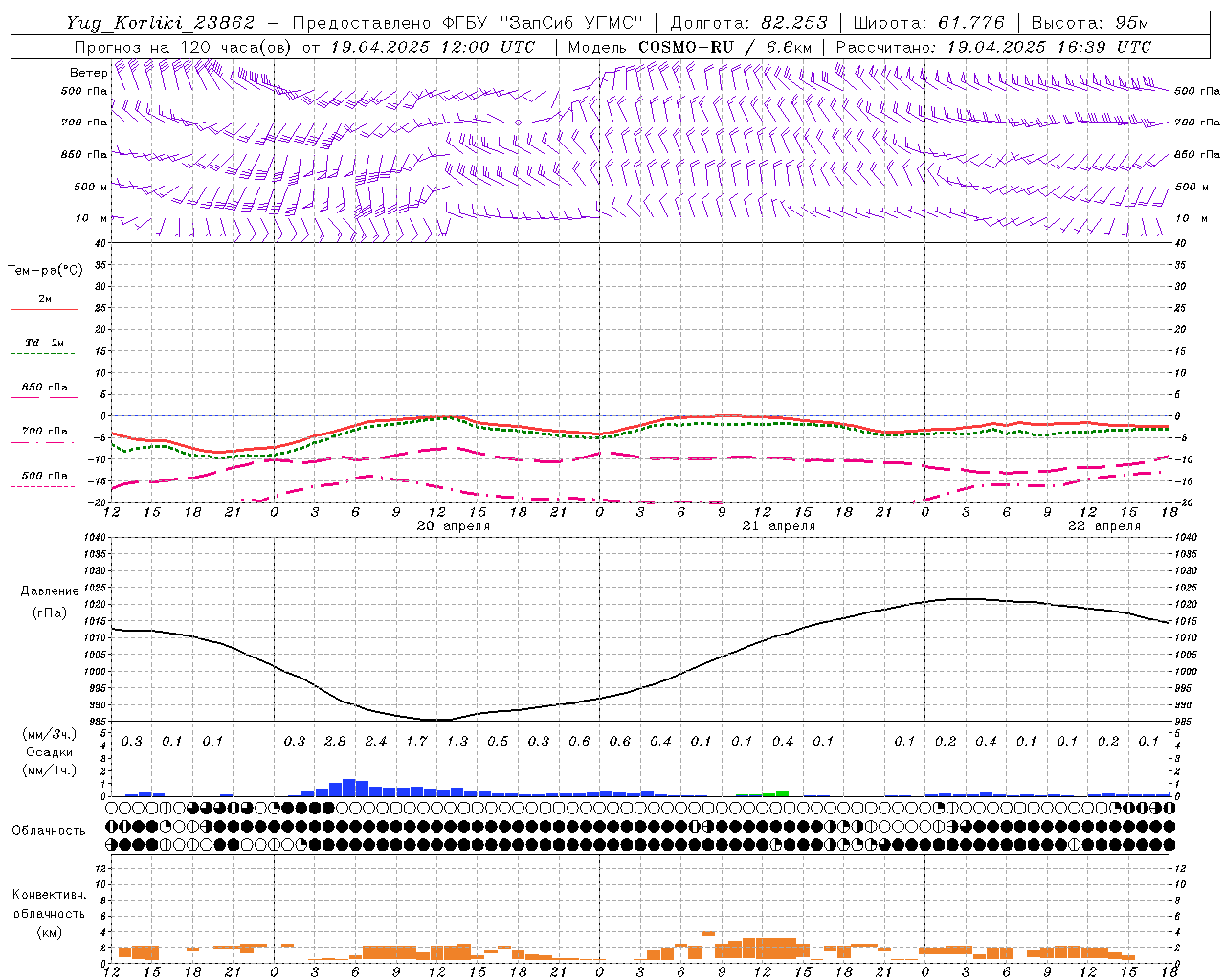Click the 'Осадки' precipitation label
1225x980 pixels.
[x=49, y=752]
